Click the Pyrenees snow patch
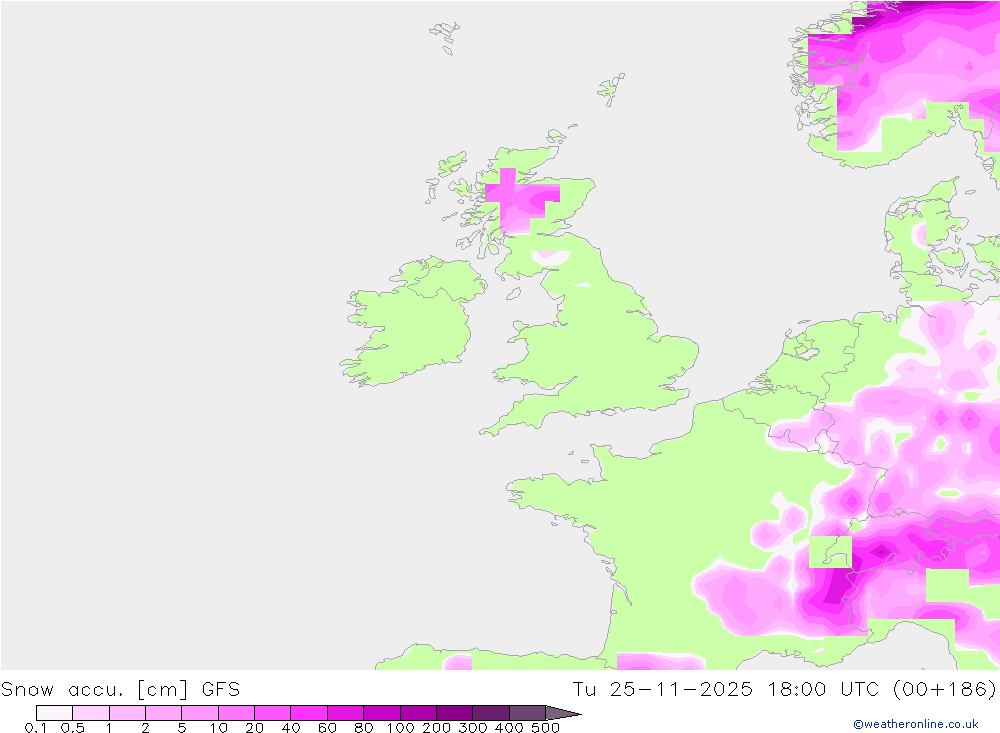The image size is (1000, 733). coord(660,661)
